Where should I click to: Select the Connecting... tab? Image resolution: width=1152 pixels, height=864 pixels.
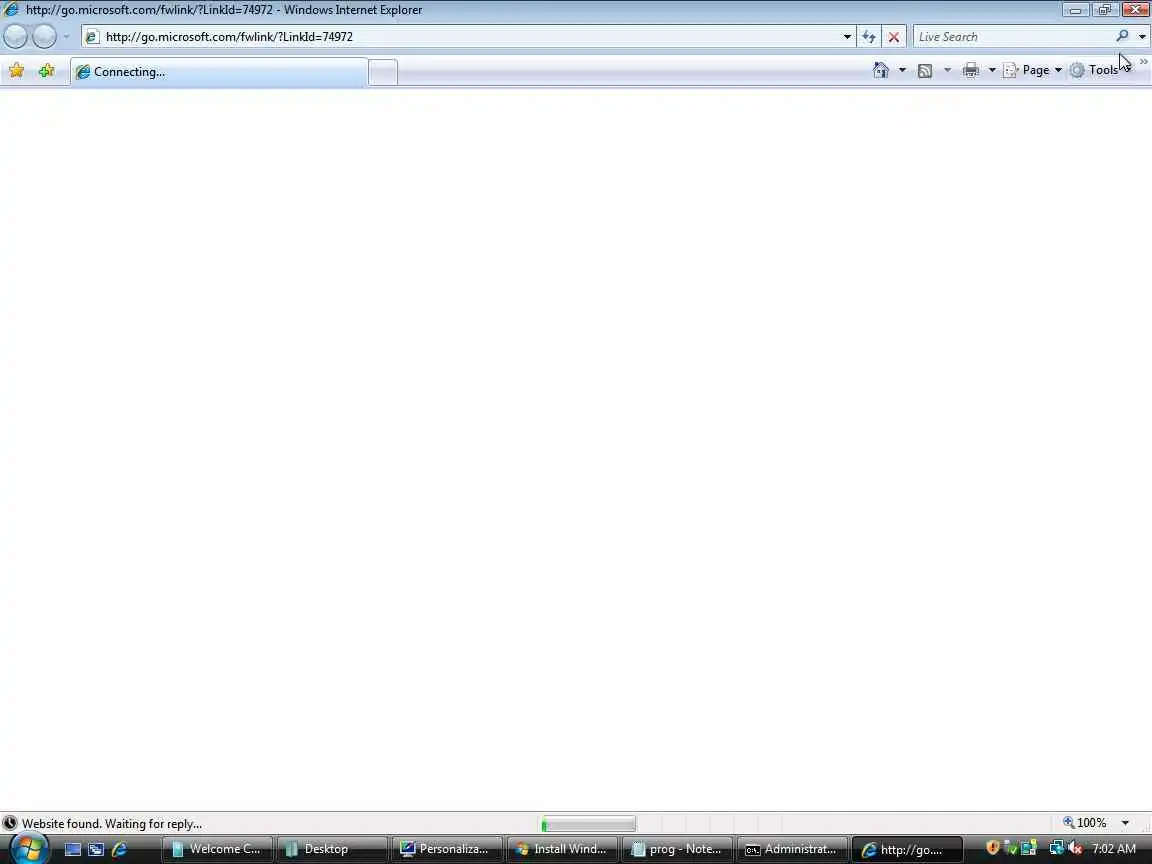click(x=219, y=72)
